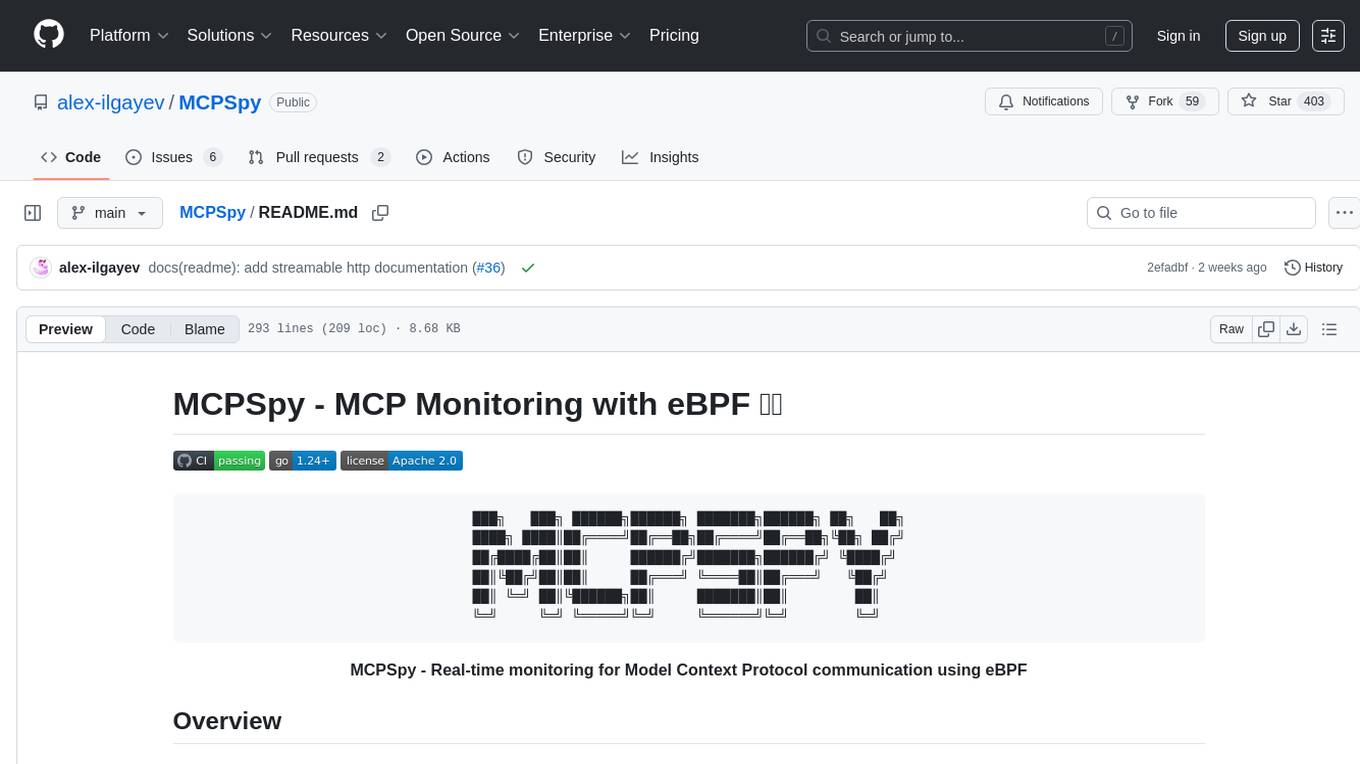1360x764 pixels.
Task: Expand the Platform menu
Action: tap(129, 35)
